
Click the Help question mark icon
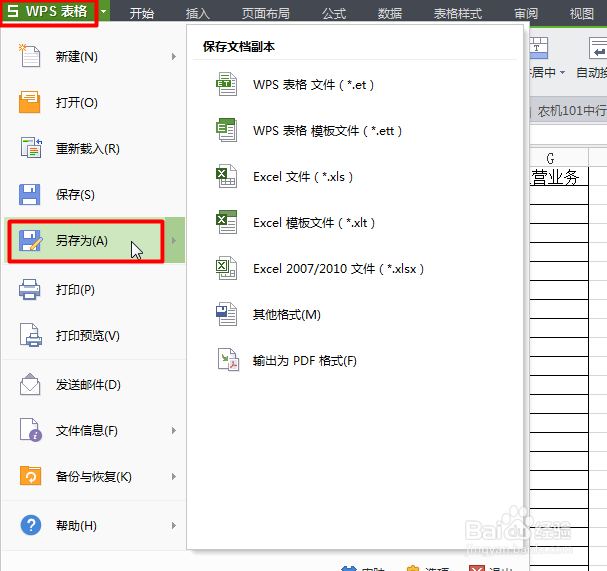click(31, 525)
